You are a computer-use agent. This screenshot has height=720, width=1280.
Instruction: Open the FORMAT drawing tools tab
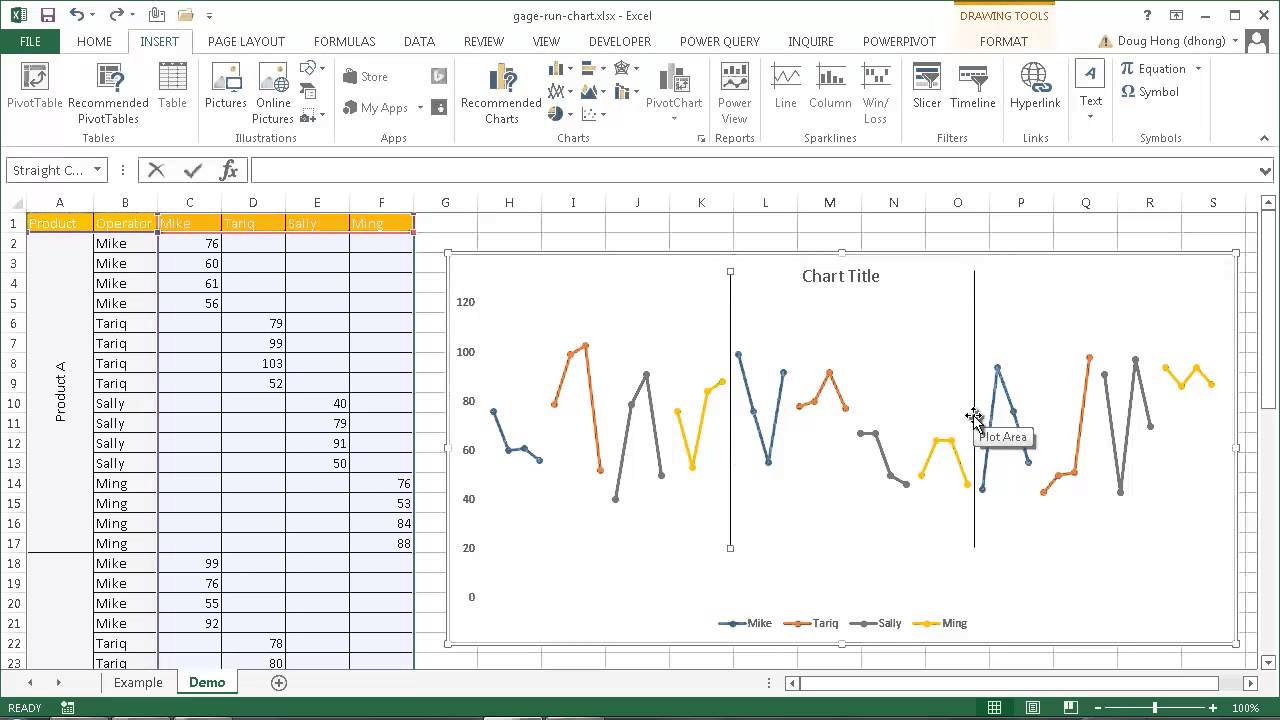(1003, 41)
